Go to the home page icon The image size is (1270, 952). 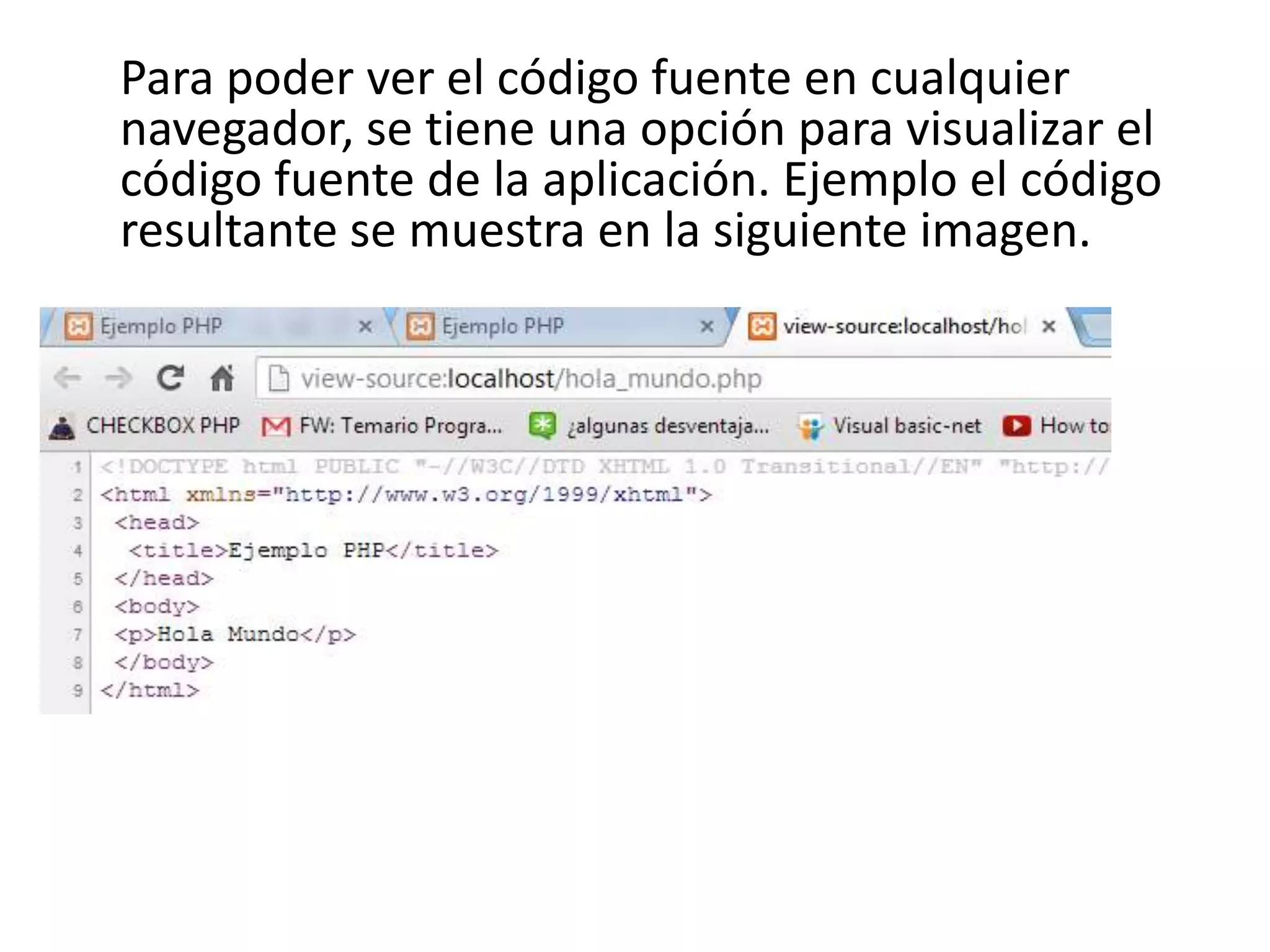221,377
